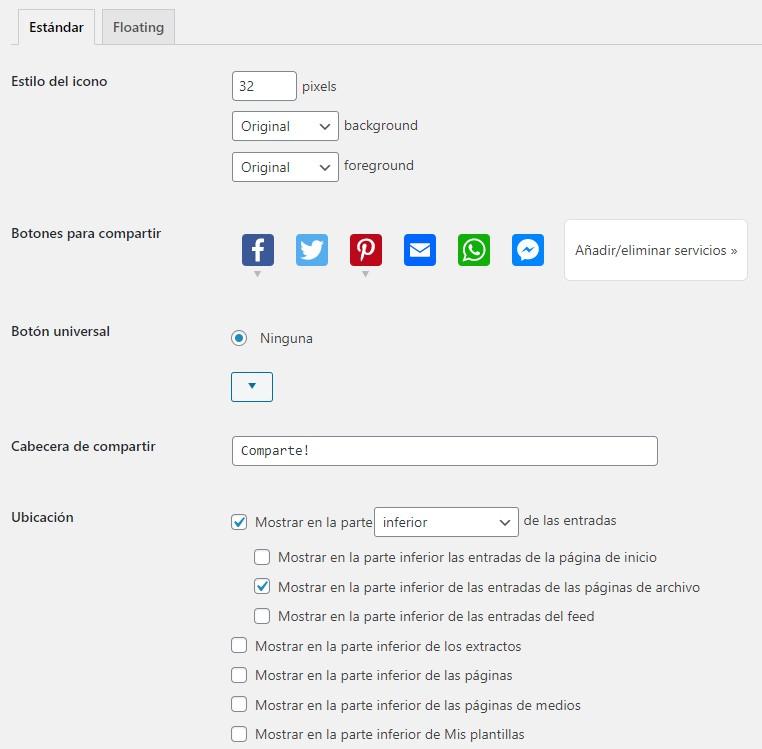Expand the 'inferior' position dropdown
This screenshot has width=762, height=749.
[446, 522]
